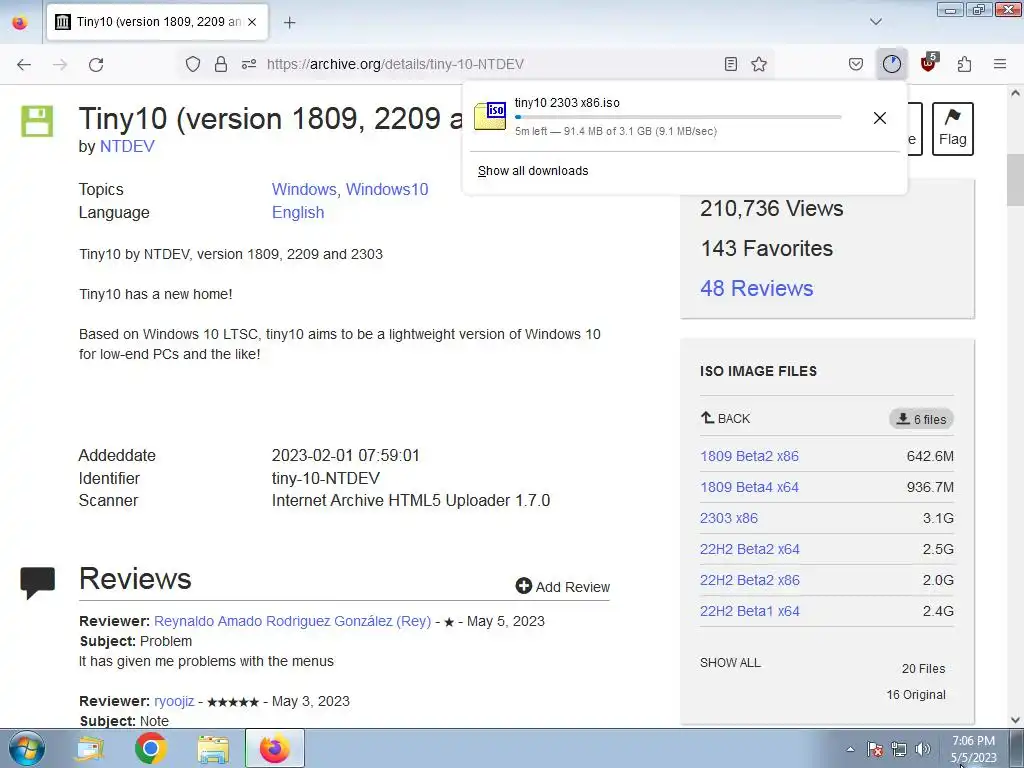This screenshot has height=768, width=1024.
Task: Expand SHOW ALL files
Action: coord(730,663)
